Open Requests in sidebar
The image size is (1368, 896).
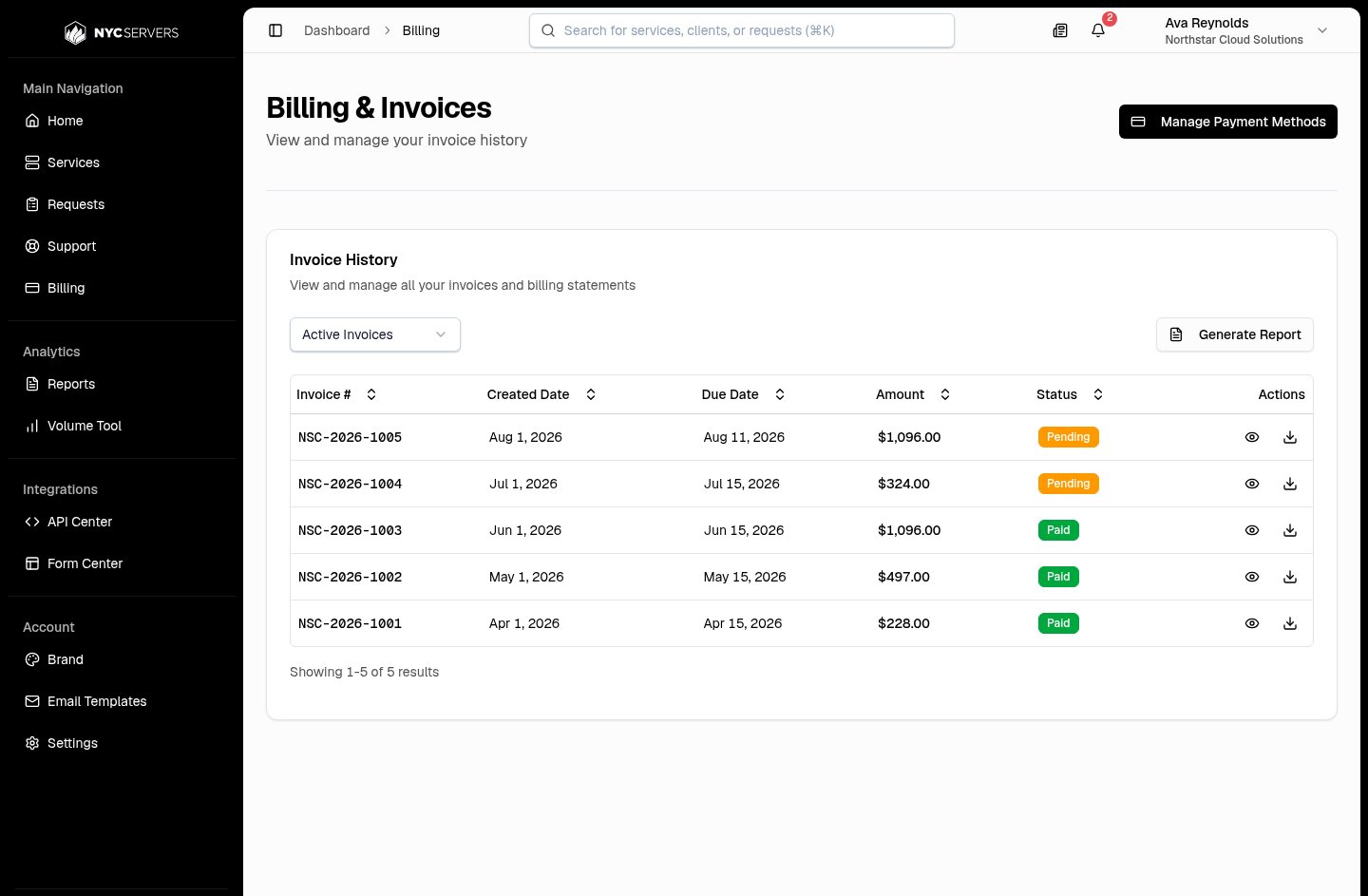click(122, 204)
